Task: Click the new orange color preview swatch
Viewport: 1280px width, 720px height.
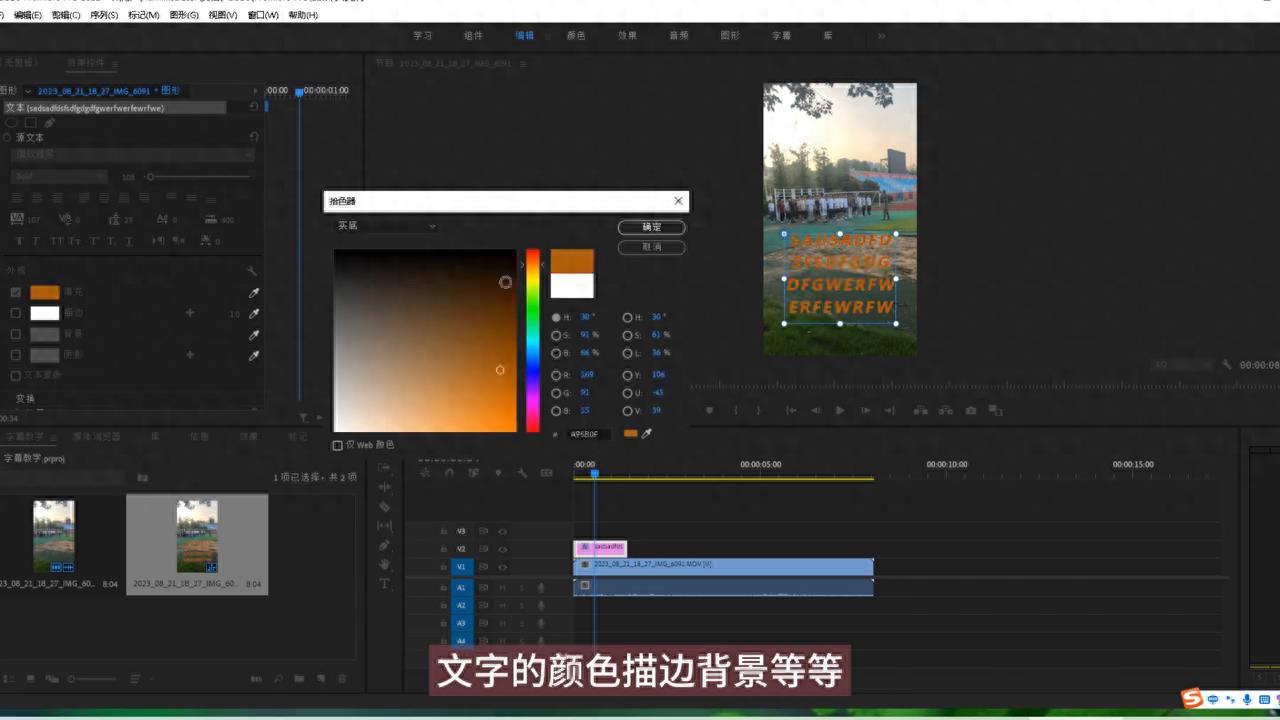Action: (572, 261)
